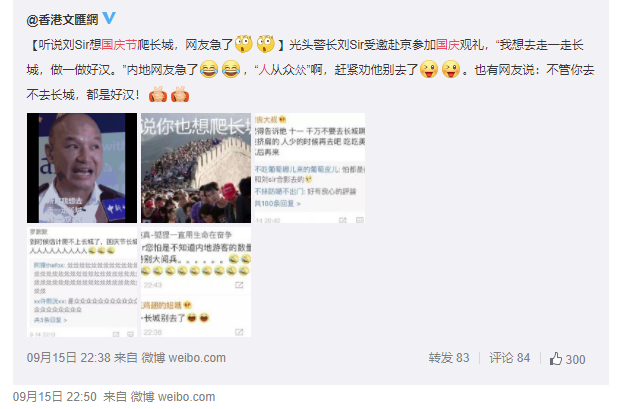Open the bottom-middle laughing emoji screenshot thumbnail

pos(196,282)
